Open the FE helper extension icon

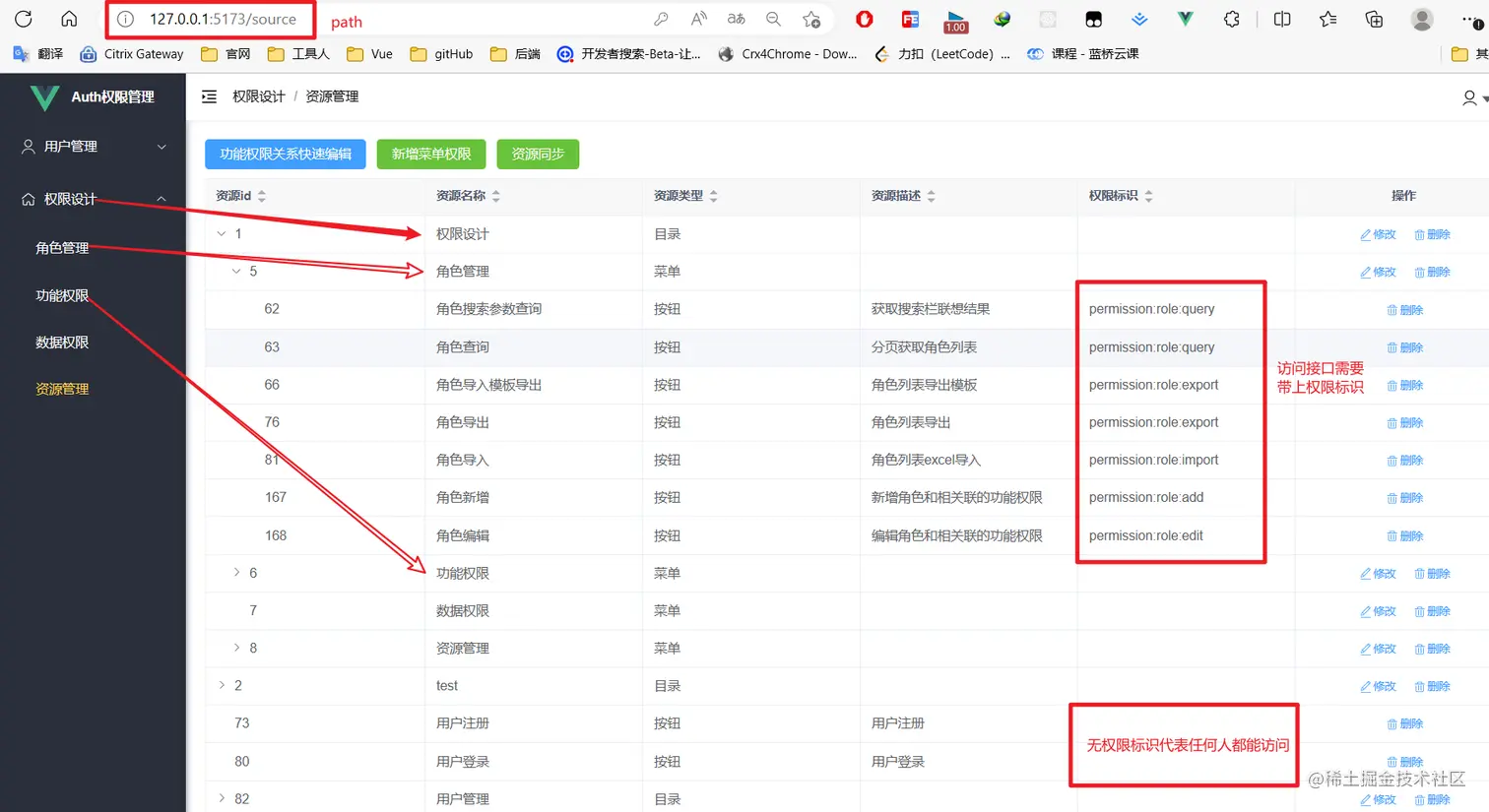tap(910, 19)
